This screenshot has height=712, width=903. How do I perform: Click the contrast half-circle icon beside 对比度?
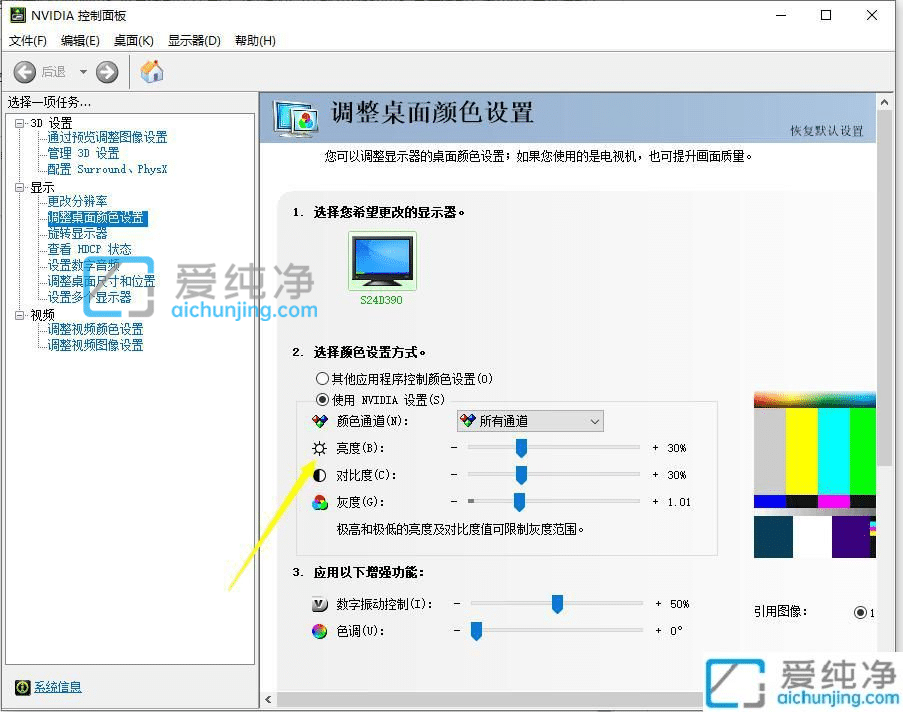[x=319, y=475]
